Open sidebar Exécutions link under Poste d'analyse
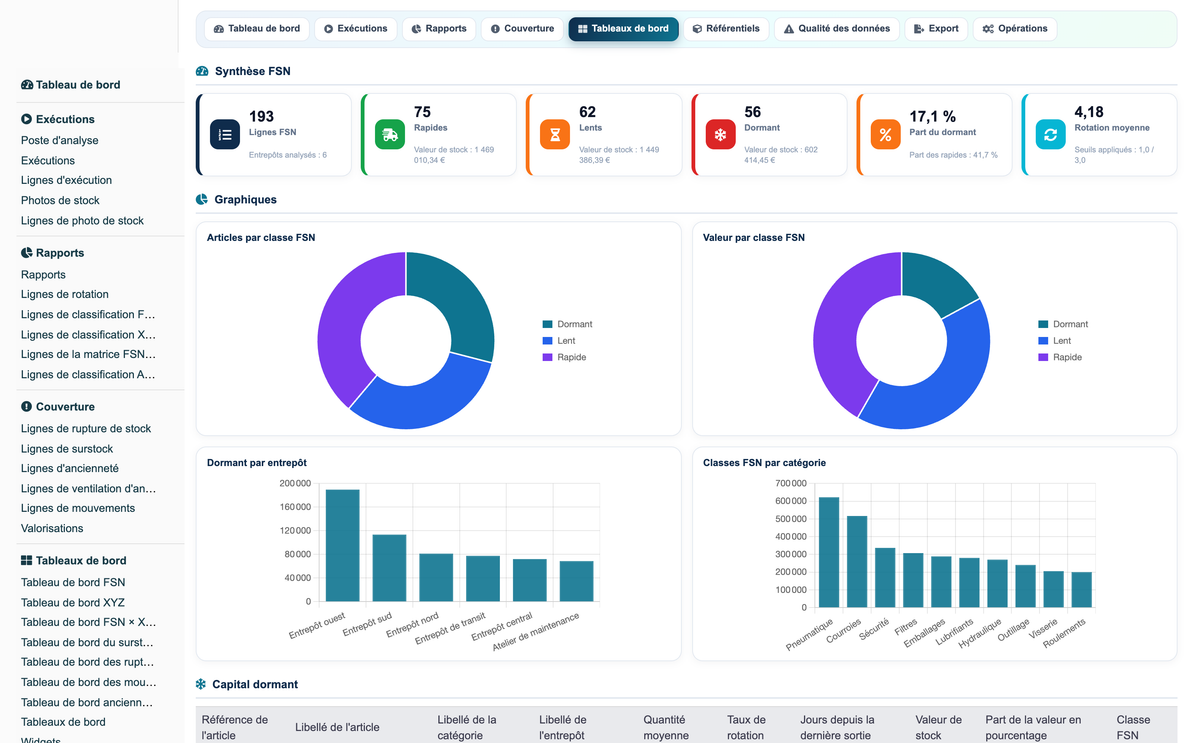The width and height of the screenshot is (1200, 743). (x=48, y=161)
